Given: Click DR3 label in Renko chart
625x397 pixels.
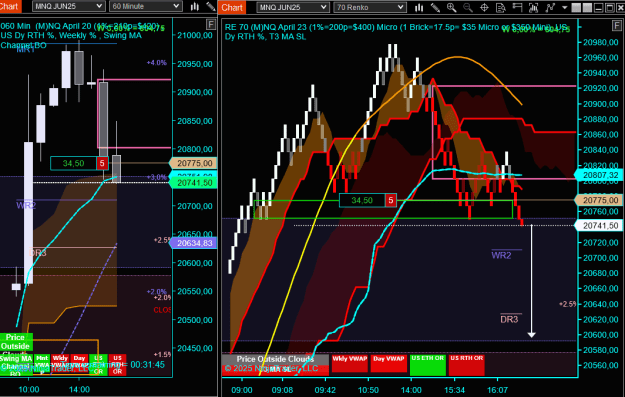Looking at the screenshot, I should pyautogui.click(x=509, y=319).
